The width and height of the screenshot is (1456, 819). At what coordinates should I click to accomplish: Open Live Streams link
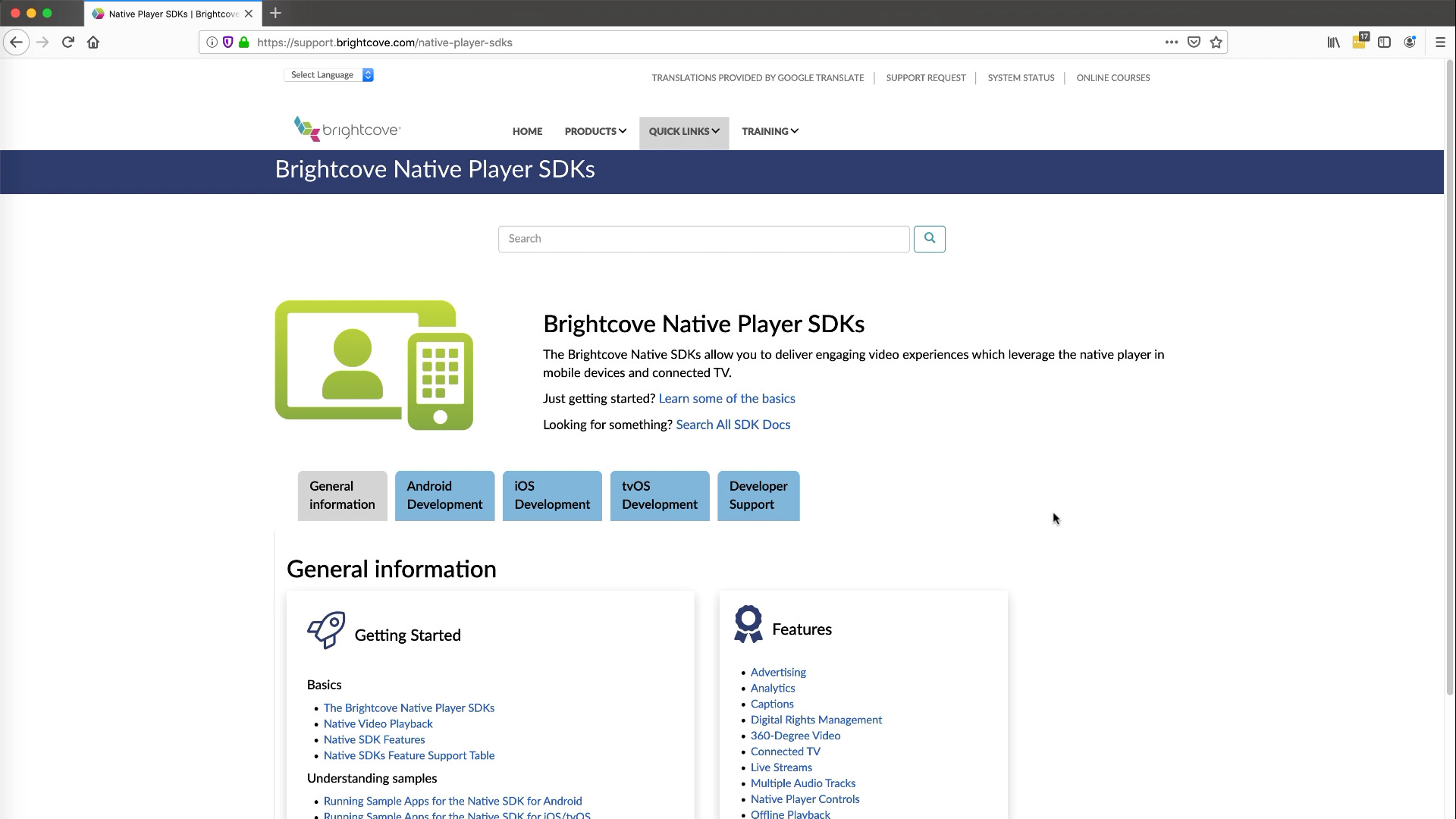click(781, 768)
